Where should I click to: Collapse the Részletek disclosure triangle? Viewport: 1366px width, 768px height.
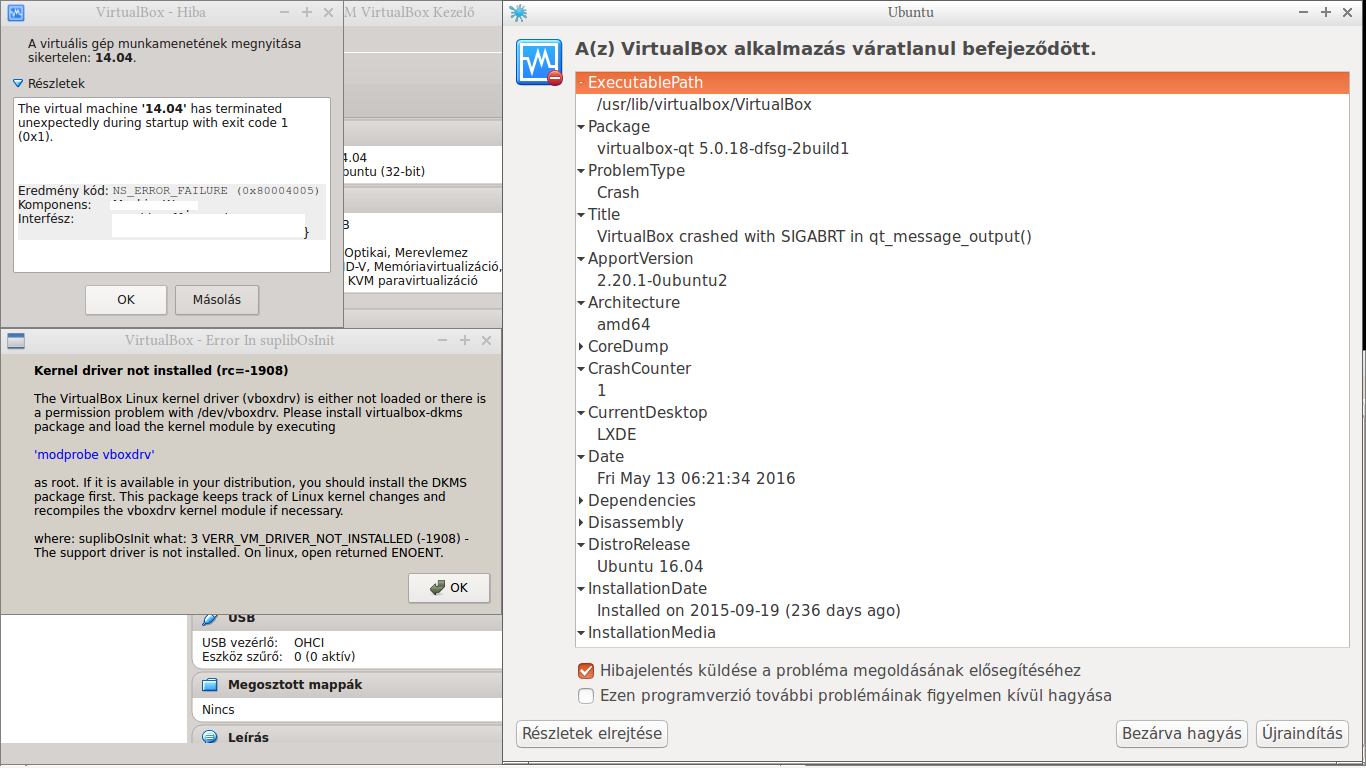coord(18,84)
